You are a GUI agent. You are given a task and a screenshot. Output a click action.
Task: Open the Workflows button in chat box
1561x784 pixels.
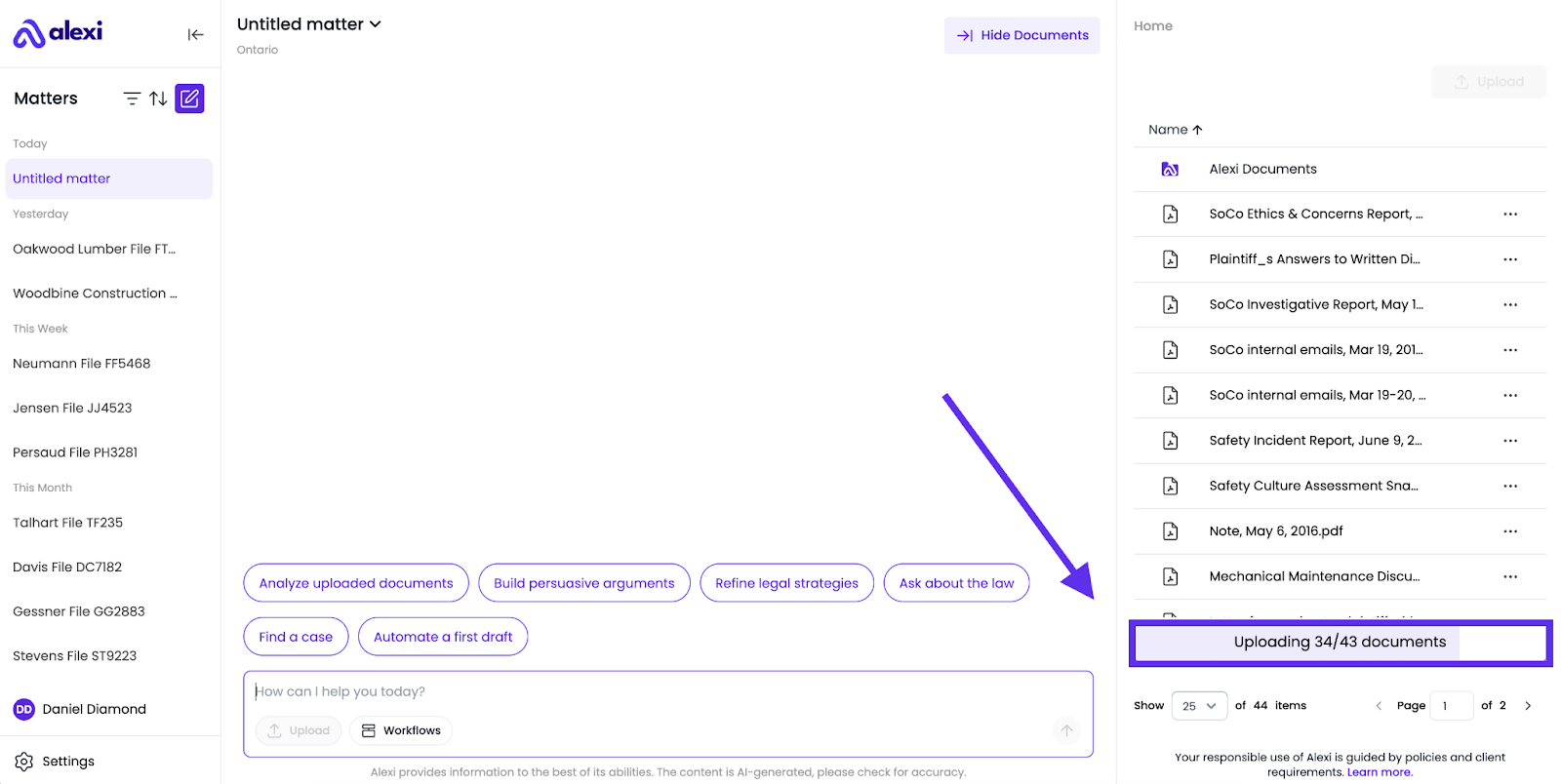coord(401,730)
